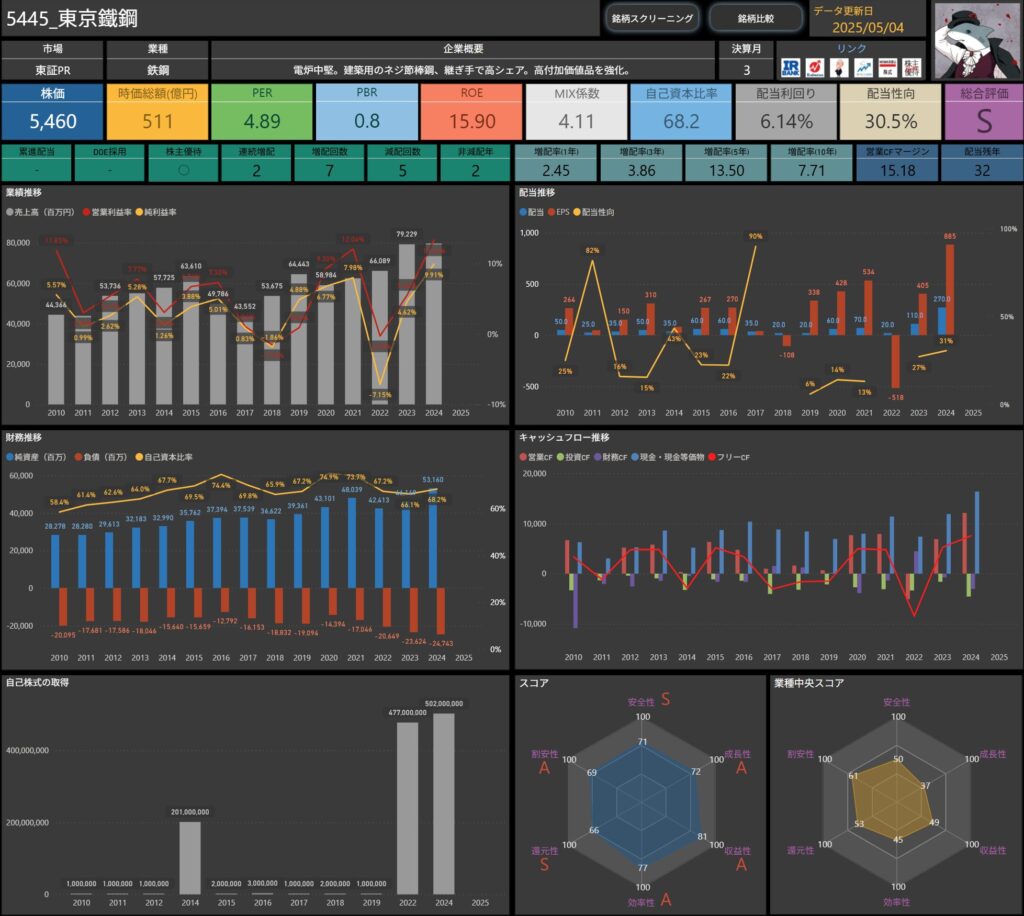
Task: Click the PBR 0.8 card
Action: [x=367, y=112]
